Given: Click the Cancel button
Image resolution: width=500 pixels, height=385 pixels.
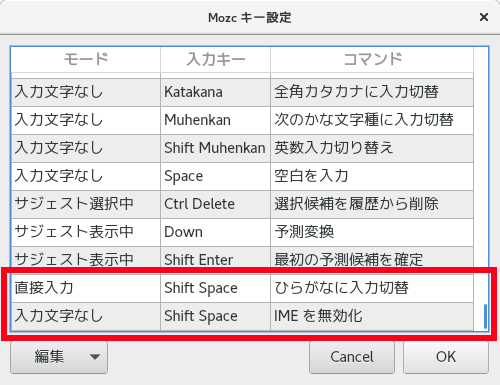Looking at the screenshot, I should pyautogui.click(x=352, y=357).
